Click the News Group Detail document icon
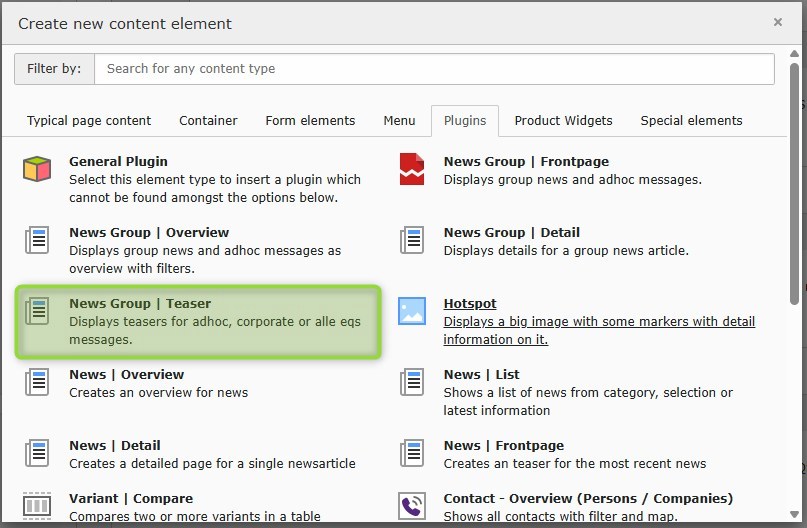 412,240
